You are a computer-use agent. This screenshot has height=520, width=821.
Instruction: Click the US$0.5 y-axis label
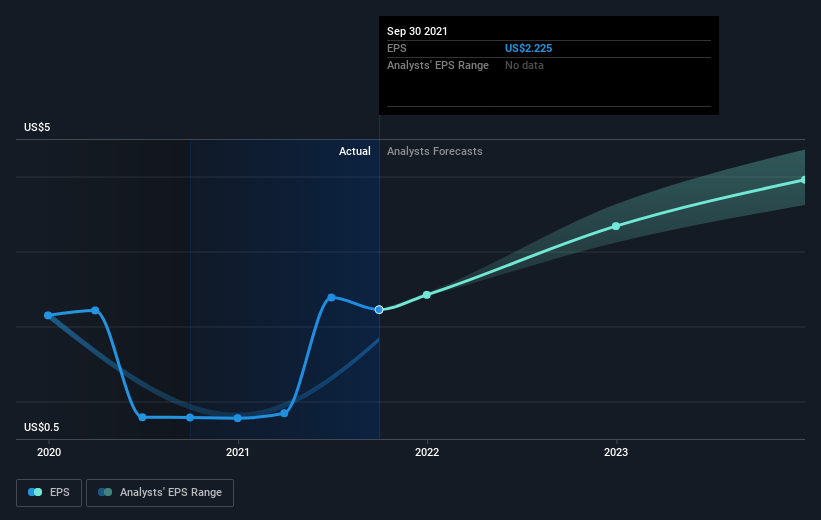(43, 428)
